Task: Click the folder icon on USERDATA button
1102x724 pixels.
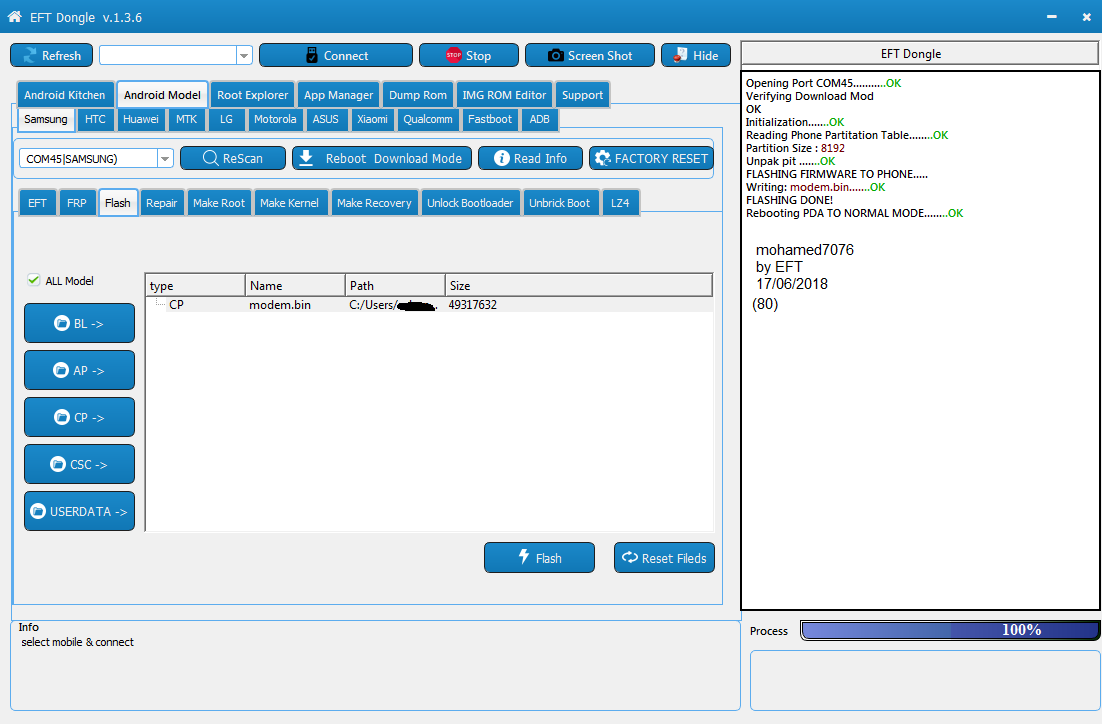Action: coord(38,511)
